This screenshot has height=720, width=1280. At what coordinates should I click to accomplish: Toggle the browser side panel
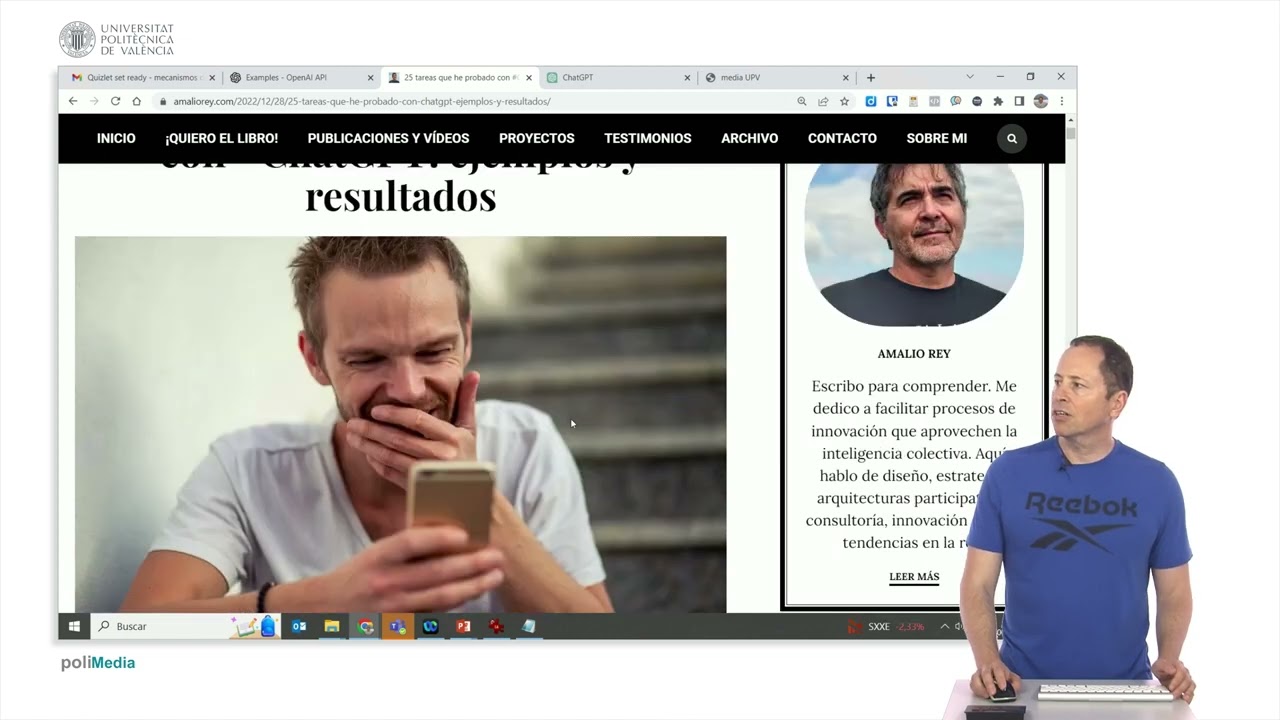tap(1019, 101)
